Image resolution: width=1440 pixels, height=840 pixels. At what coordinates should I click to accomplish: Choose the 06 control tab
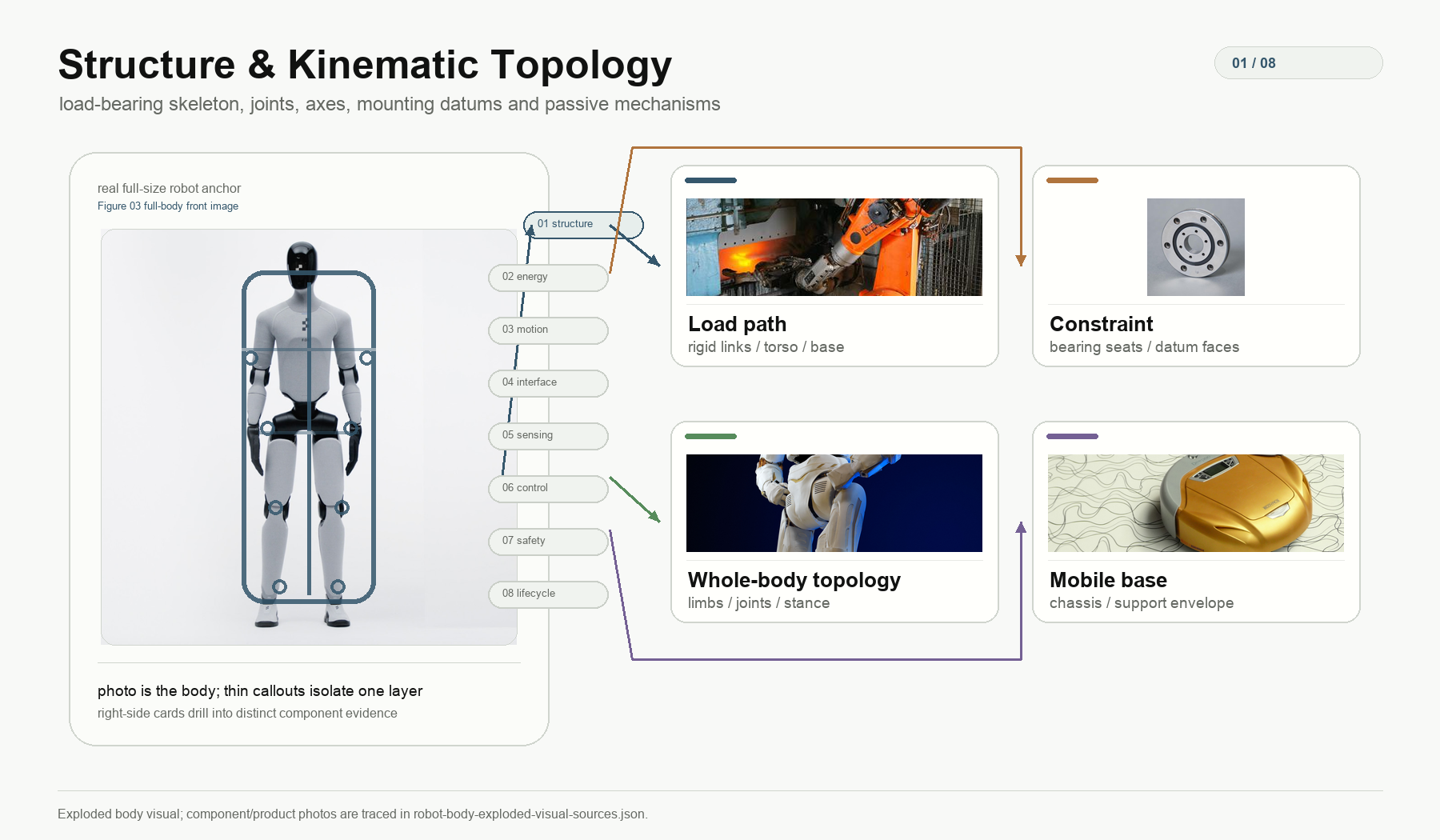548,489
